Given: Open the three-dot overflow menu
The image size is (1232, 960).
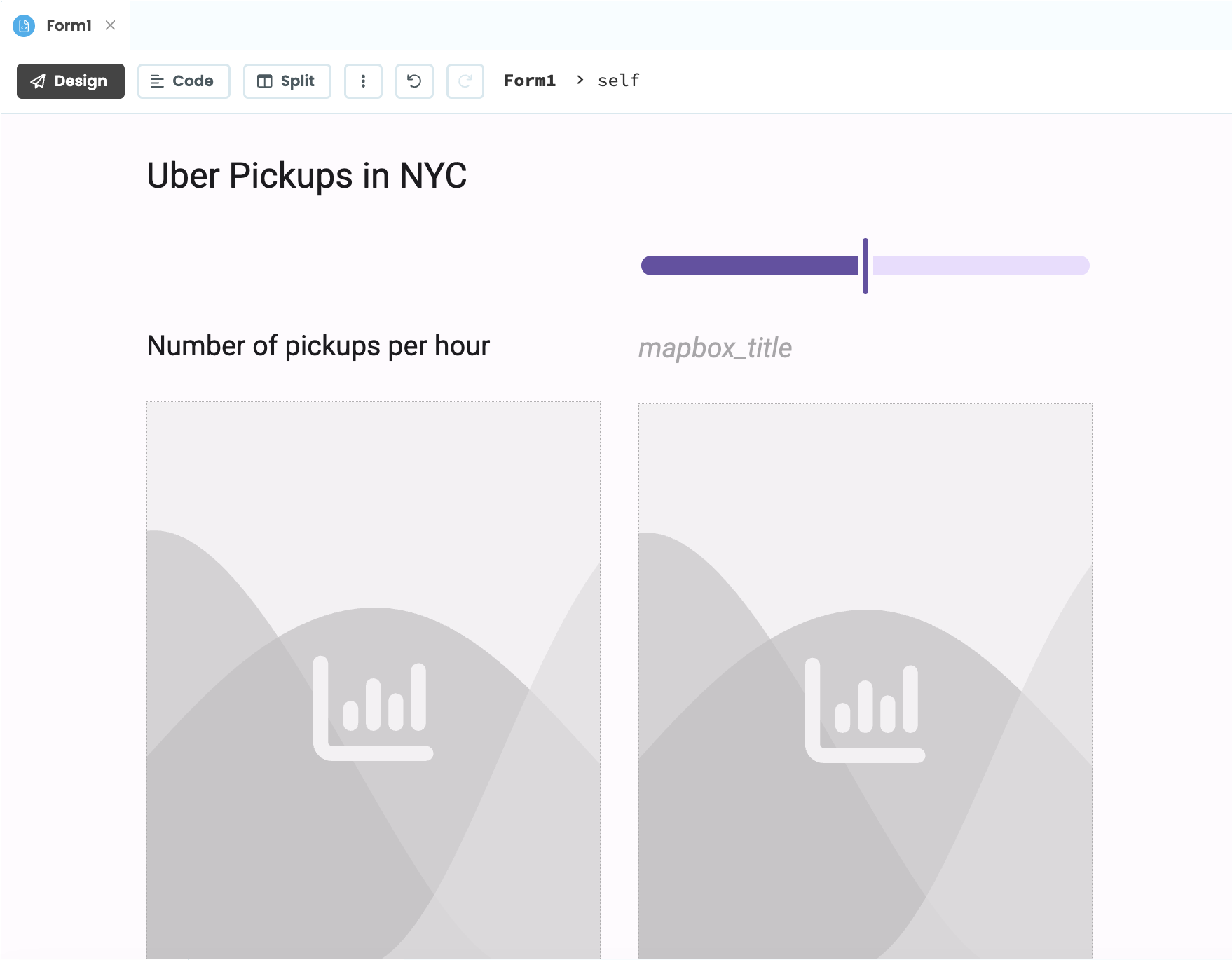Looking at the screenshot, I should click(363, 81).
